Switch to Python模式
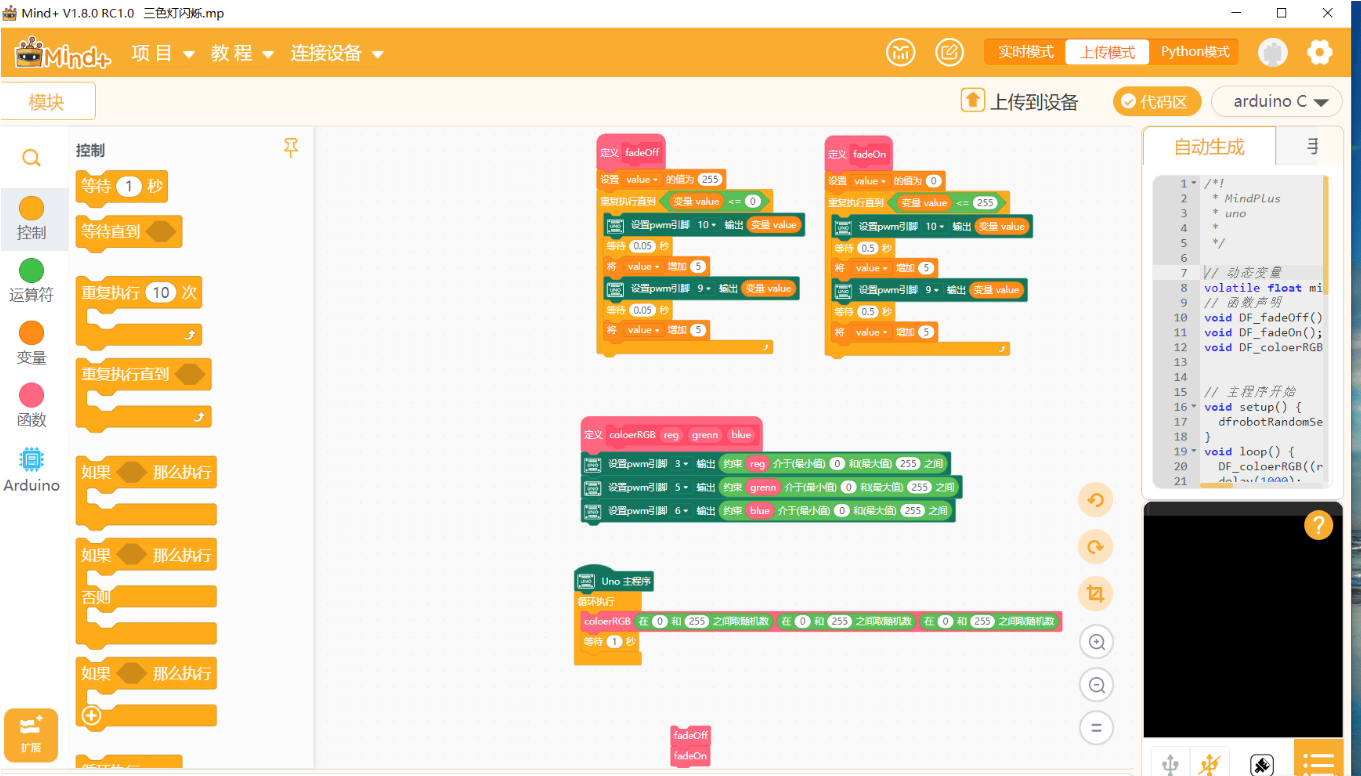The image size is (1361, 776). click(x=1194, y=52)
